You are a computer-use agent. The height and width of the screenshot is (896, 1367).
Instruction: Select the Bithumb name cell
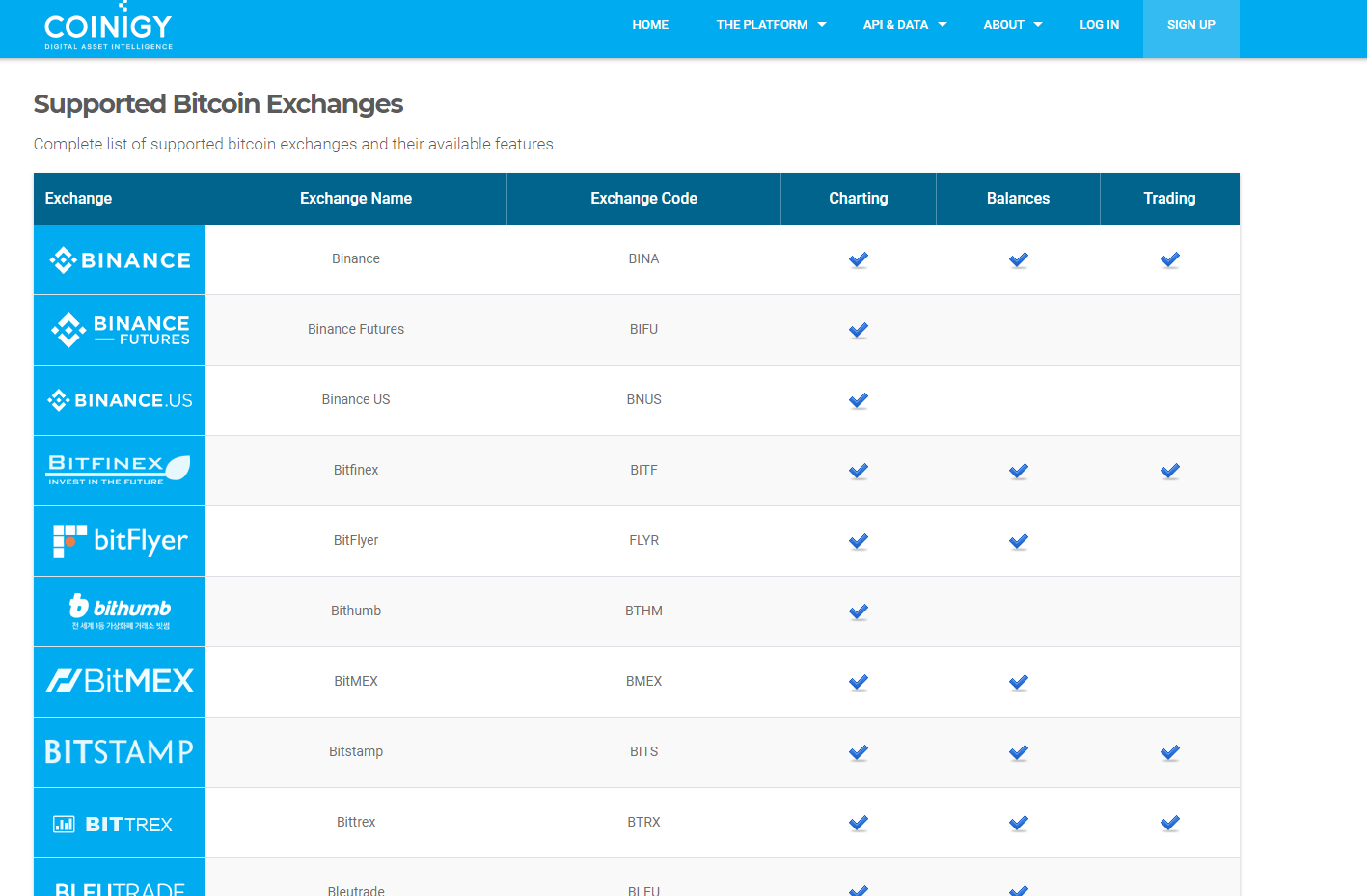356,611
